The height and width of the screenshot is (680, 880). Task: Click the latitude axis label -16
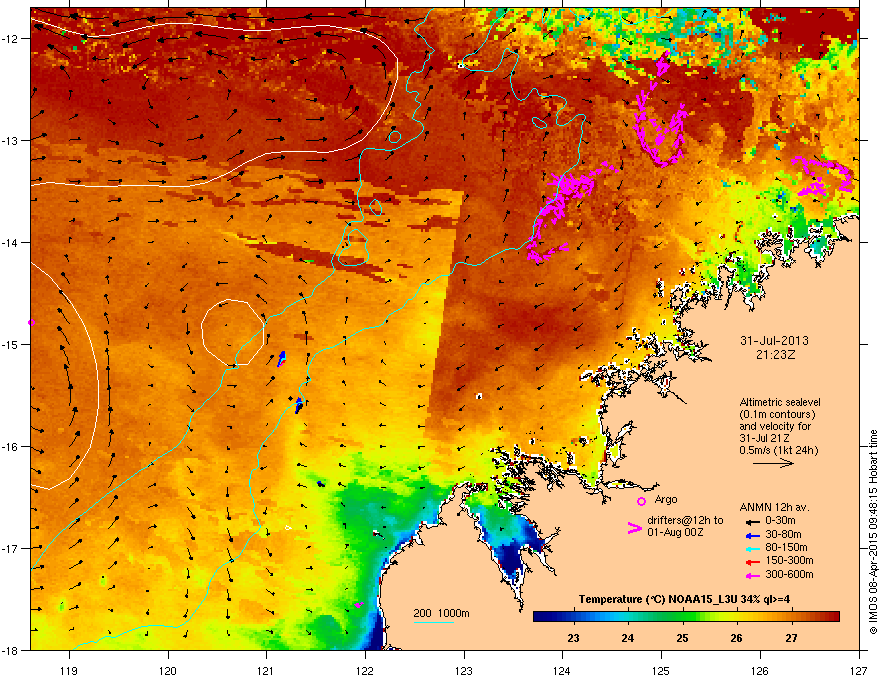10,447
